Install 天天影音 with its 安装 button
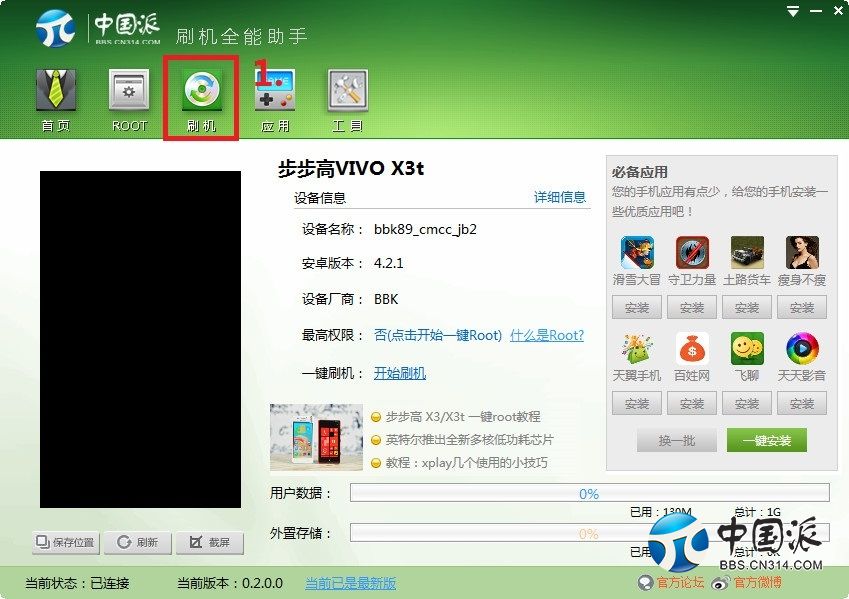849x599 pixels. click(x=802, y=403)
